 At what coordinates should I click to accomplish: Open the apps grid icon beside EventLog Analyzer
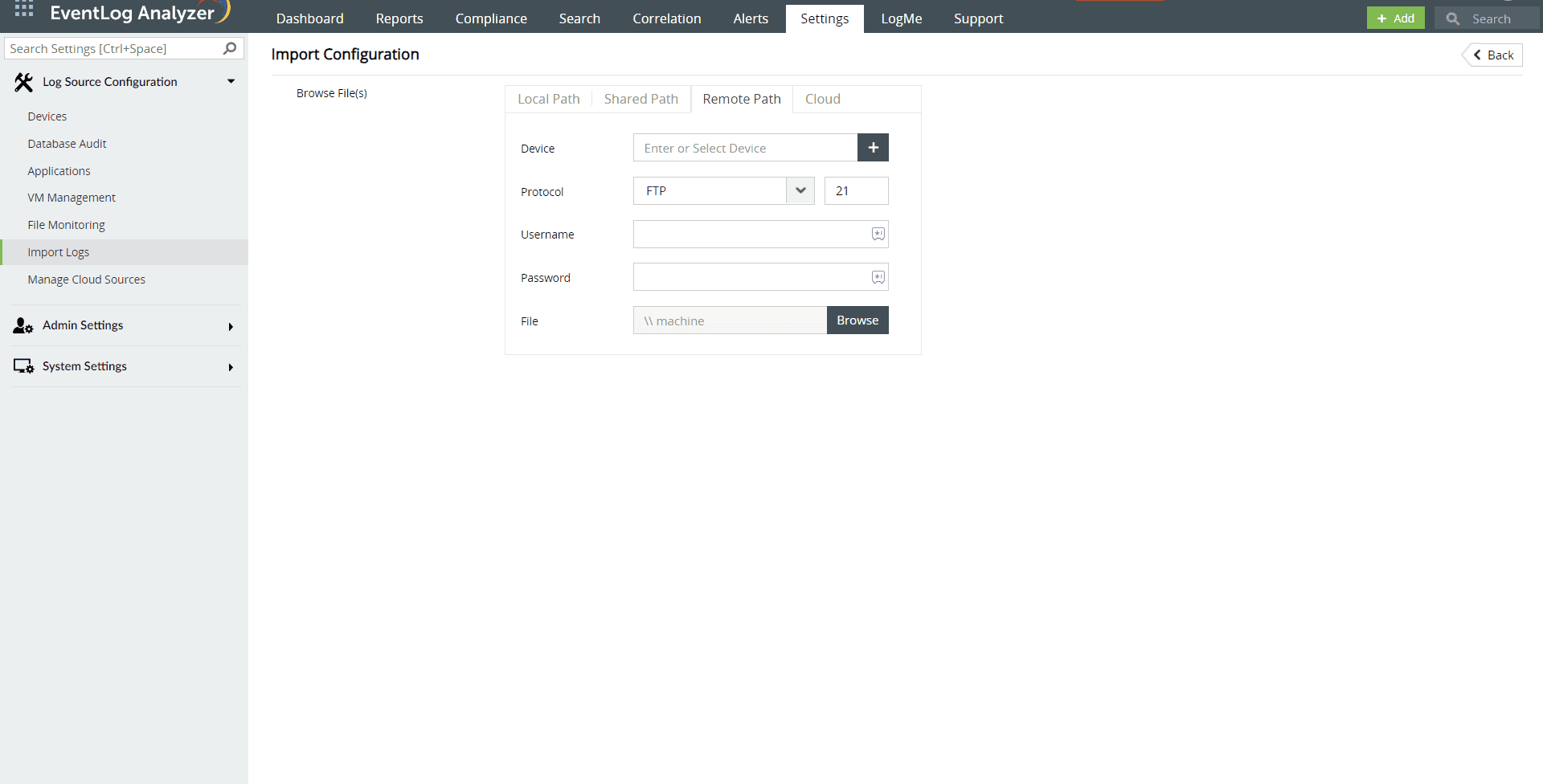pyautogui.click(x=24, y=10)
